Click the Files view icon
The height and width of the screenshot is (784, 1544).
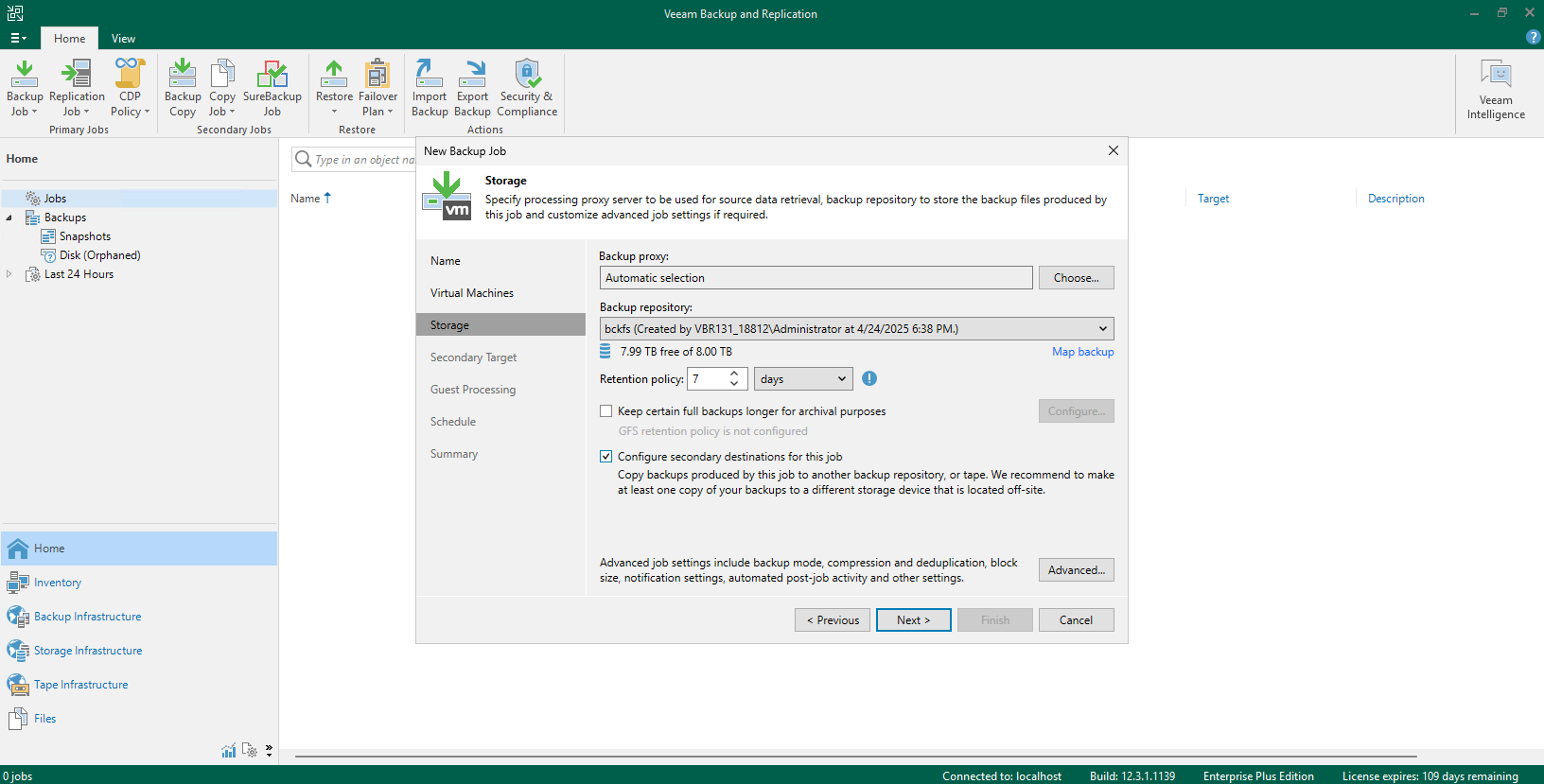tap(18, 719)
